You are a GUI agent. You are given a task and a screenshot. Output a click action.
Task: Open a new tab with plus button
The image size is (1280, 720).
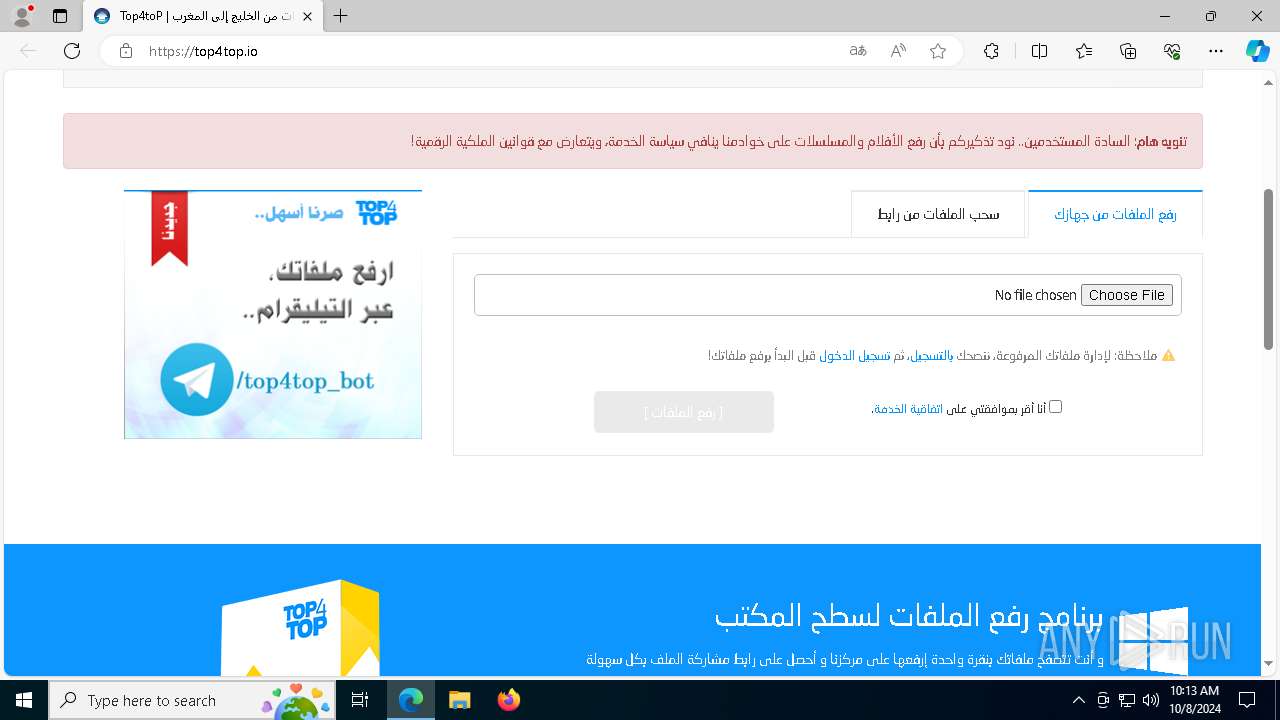[341, 16]
